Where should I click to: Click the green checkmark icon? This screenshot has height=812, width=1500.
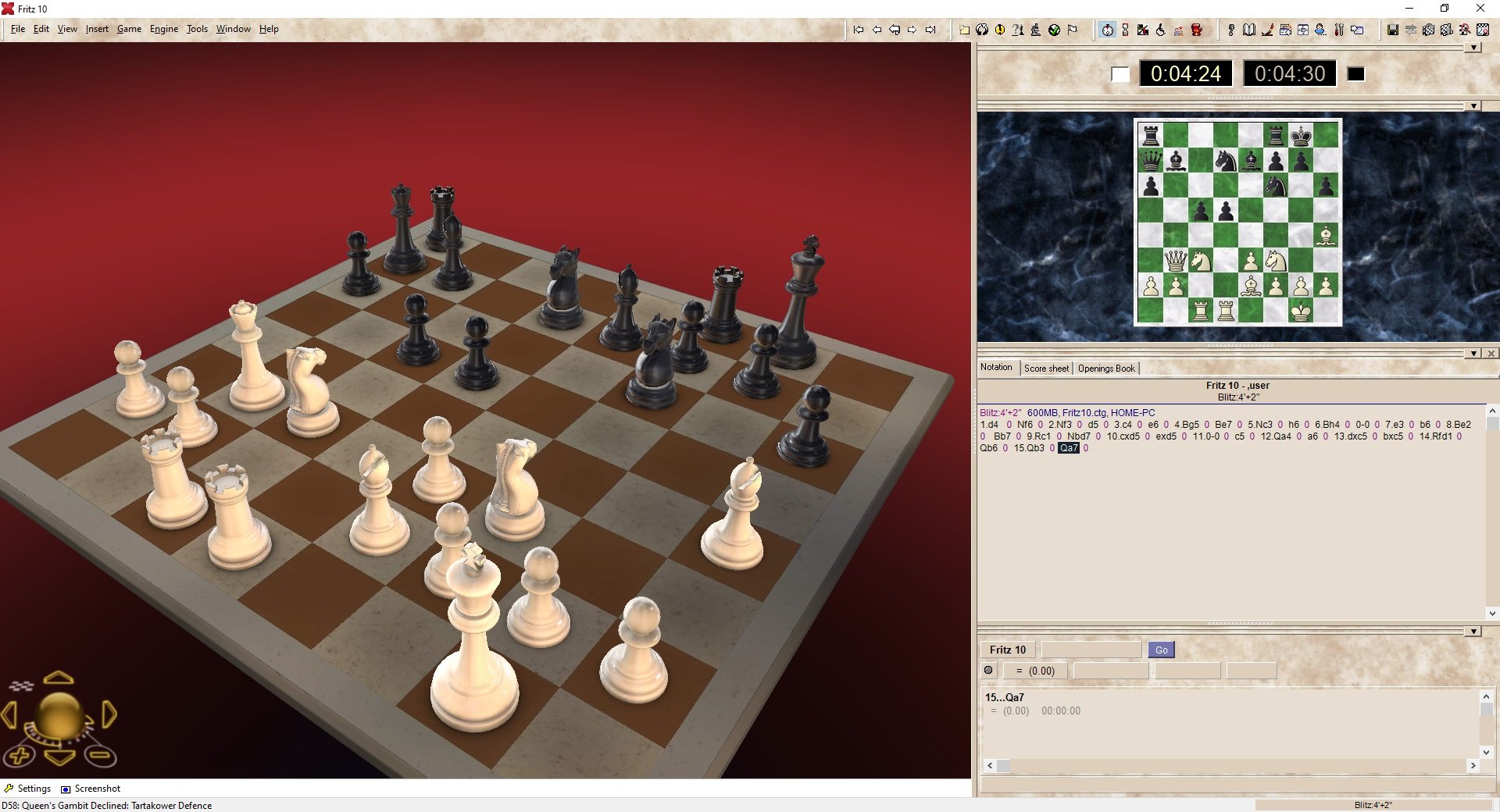[x=1054, y=30]
